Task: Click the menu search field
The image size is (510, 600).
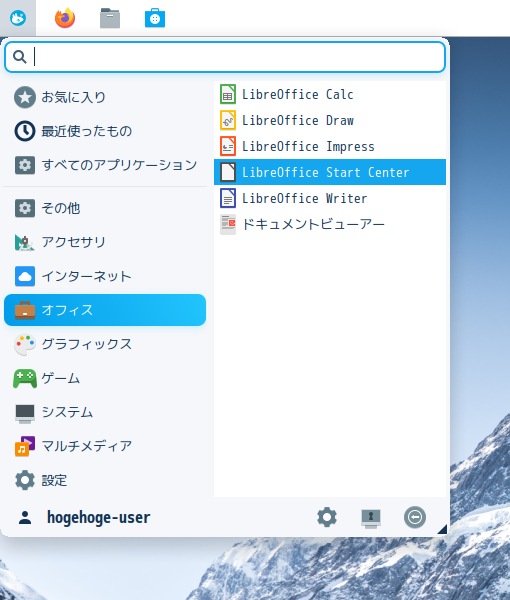Action: coord(225,57)
